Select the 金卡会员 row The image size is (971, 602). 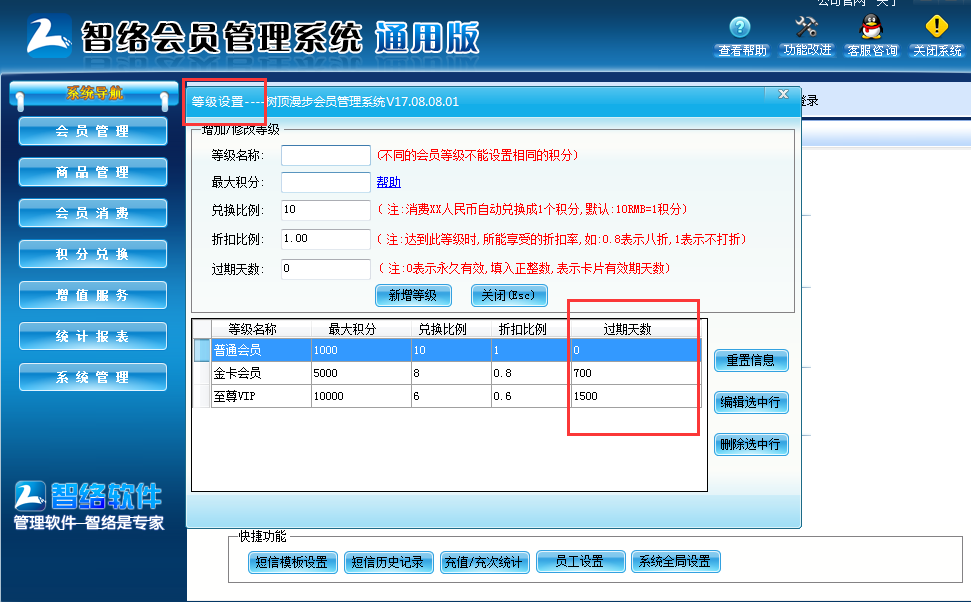coord(447,373)
